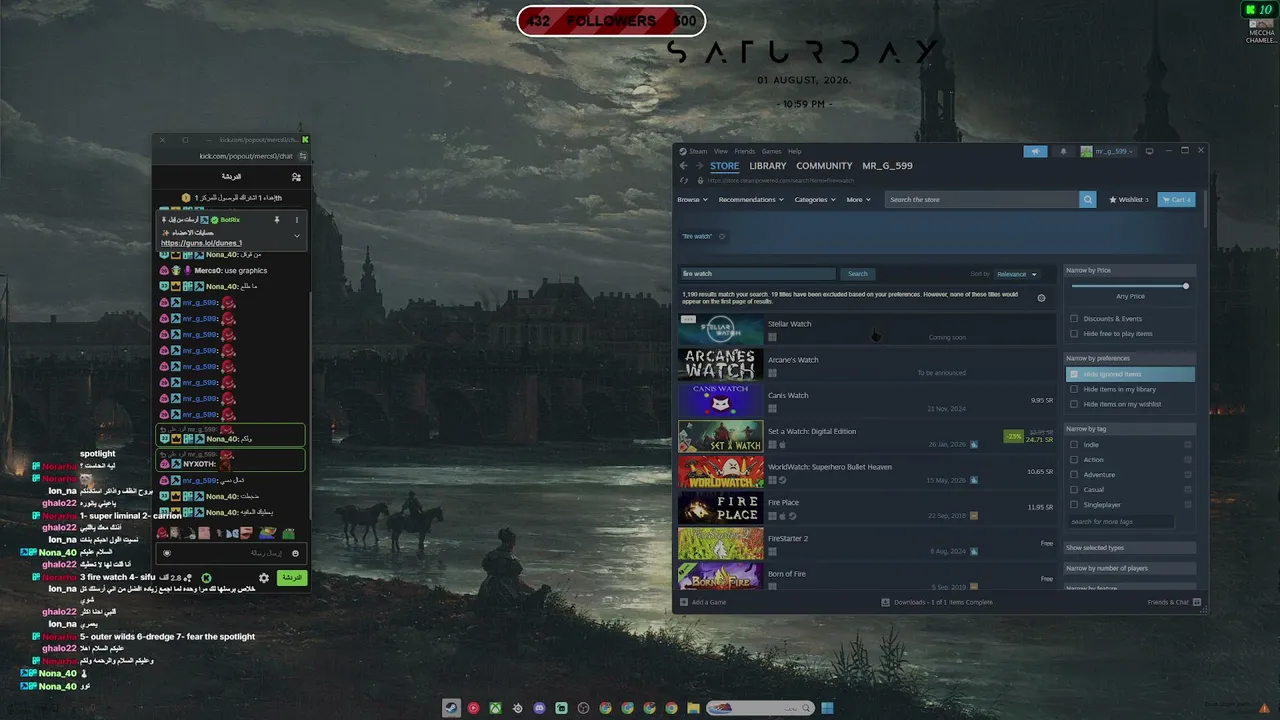Image resolution: width=1280 pixels, height=720 pixels.
Task: Click the Steam back navigation arrow
Action: point(683,166)
